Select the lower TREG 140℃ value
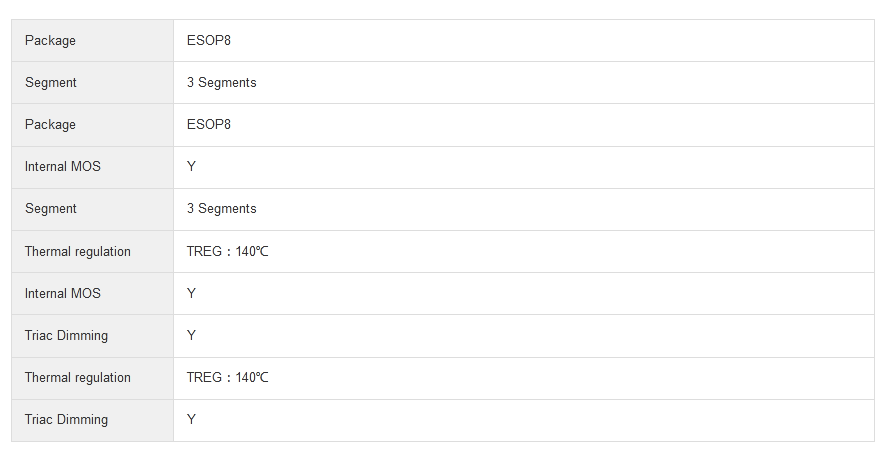Image resolution: width=885 pixels, height=450 pixels. coord(227,378)
